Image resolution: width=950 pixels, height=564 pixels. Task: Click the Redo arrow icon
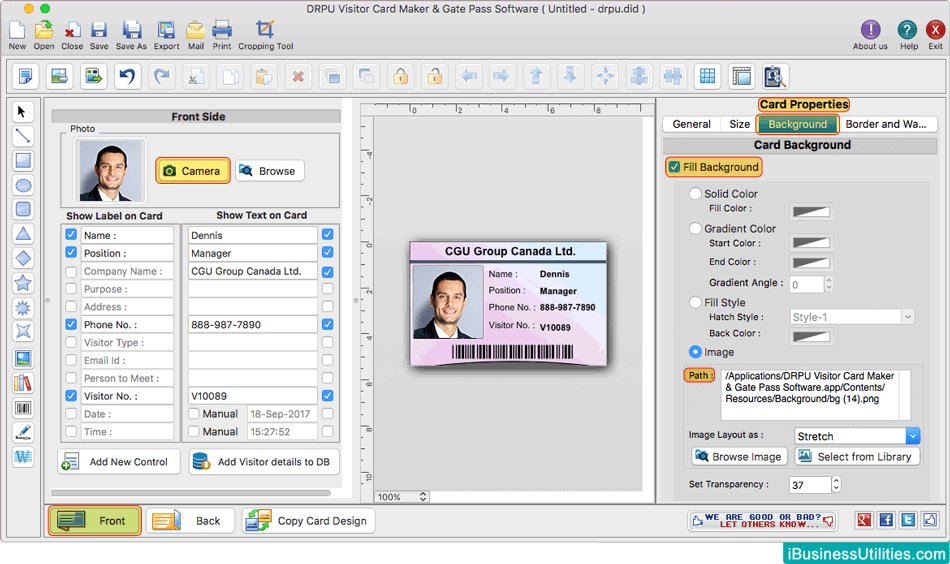click(162, 76)
